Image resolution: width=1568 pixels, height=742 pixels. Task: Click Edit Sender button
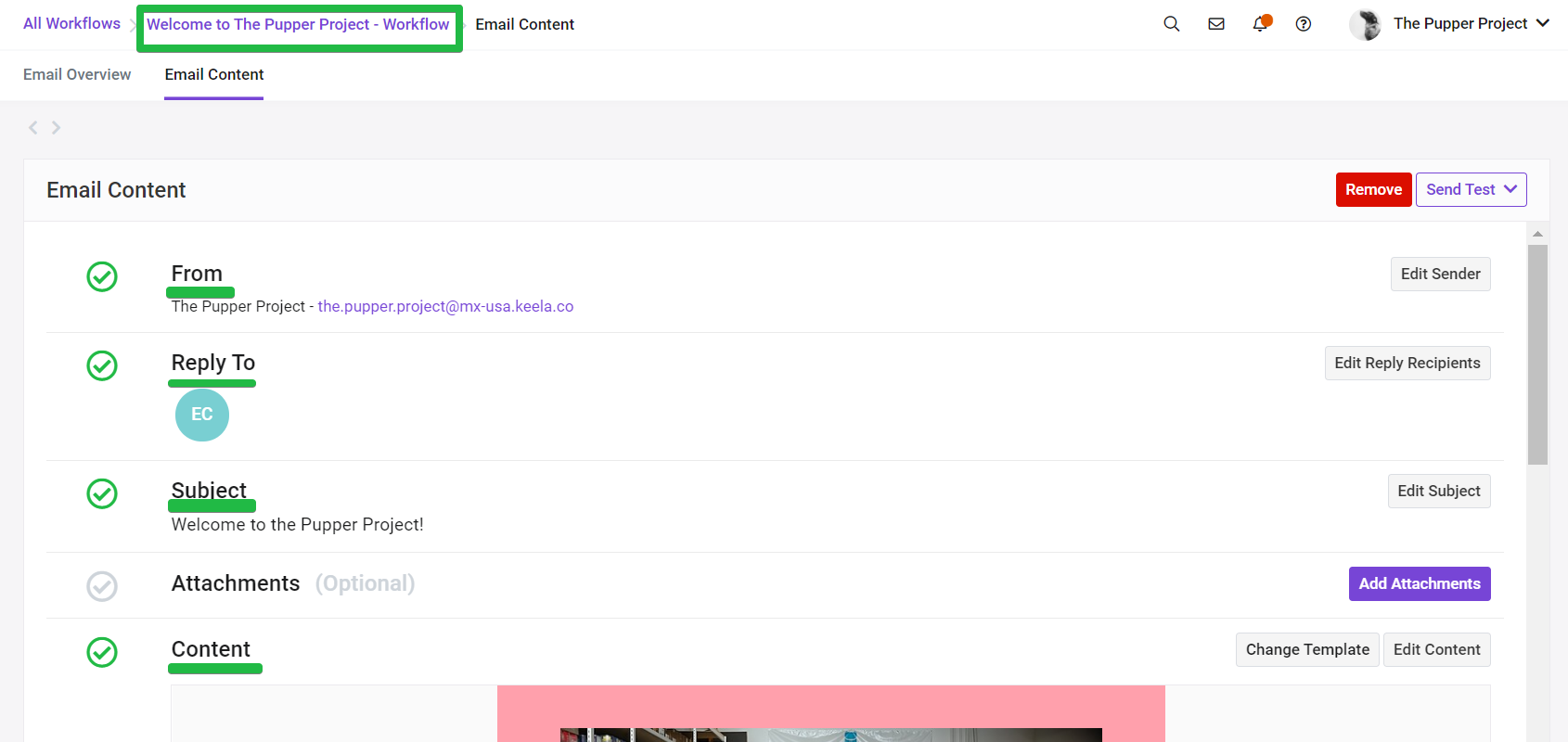tap(1441, 274)
